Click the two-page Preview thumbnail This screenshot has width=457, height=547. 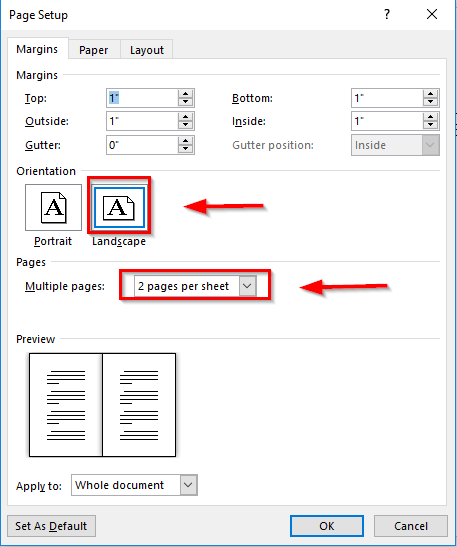click(102, 405)
